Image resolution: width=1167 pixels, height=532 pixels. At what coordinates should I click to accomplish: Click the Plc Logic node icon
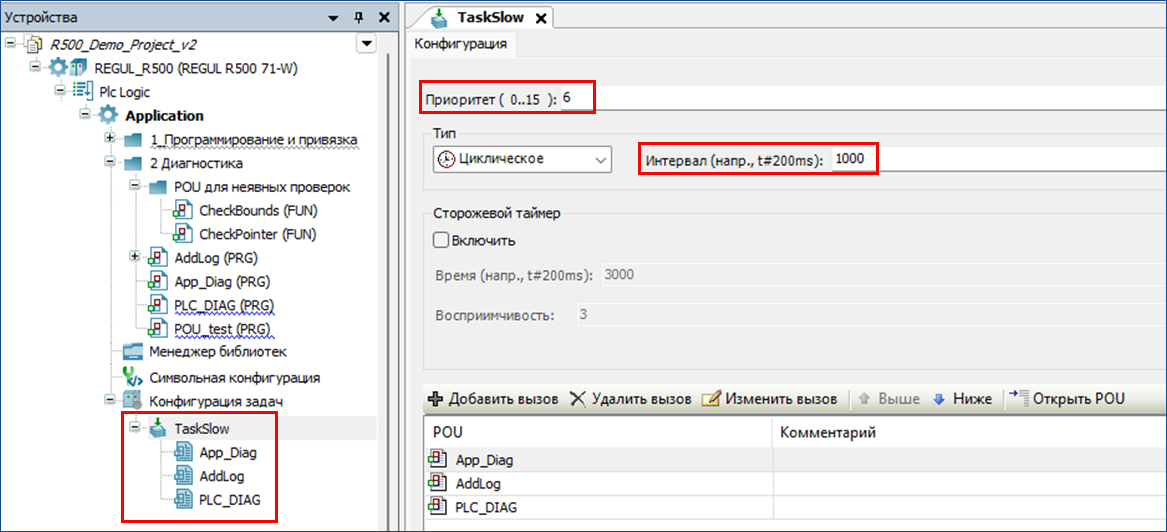coord(84,92)
